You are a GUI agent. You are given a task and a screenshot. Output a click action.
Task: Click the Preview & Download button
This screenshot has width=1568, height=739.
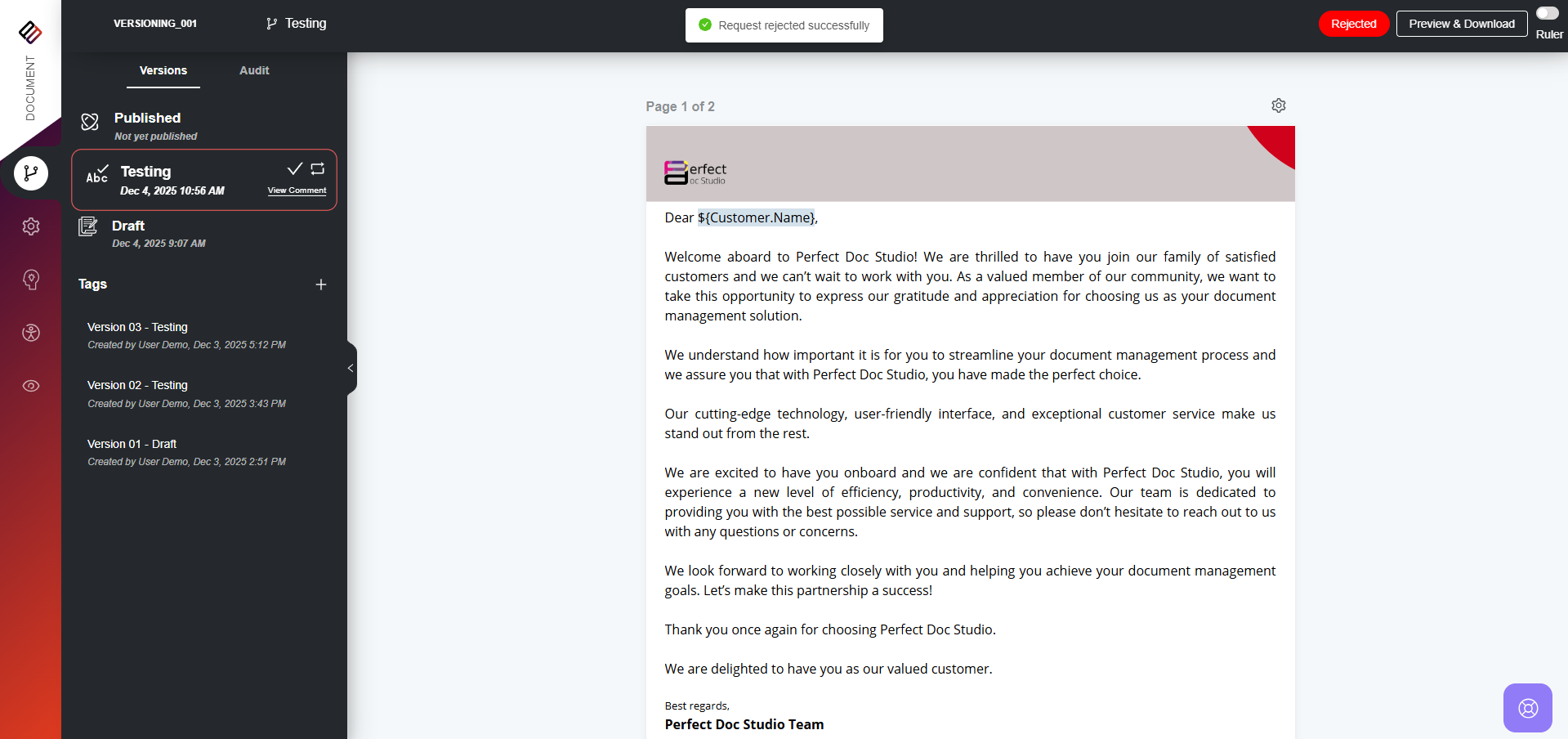(1461, 24)
